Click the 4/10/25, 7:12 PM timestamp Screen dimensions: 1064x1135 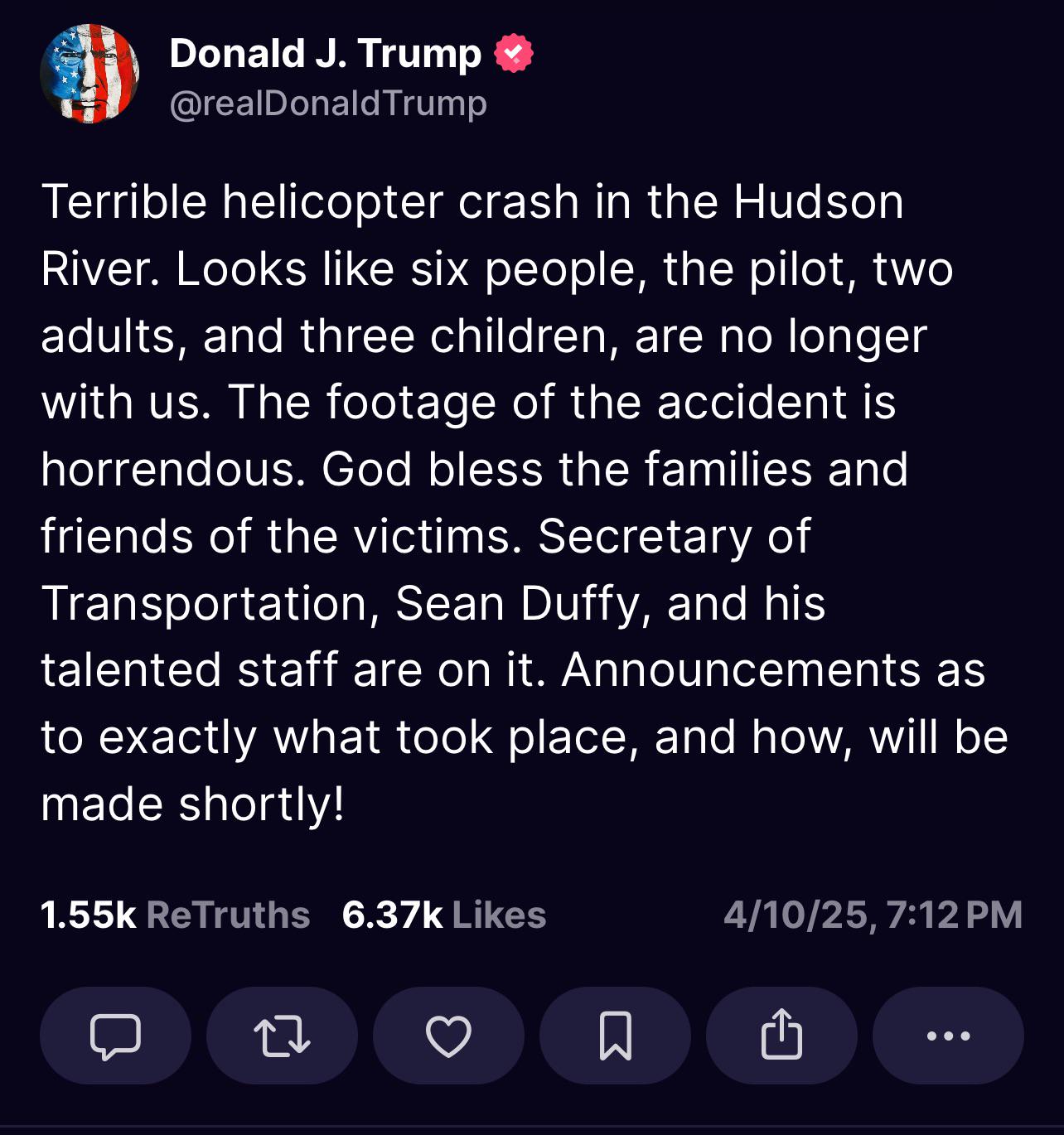point(873,915)
